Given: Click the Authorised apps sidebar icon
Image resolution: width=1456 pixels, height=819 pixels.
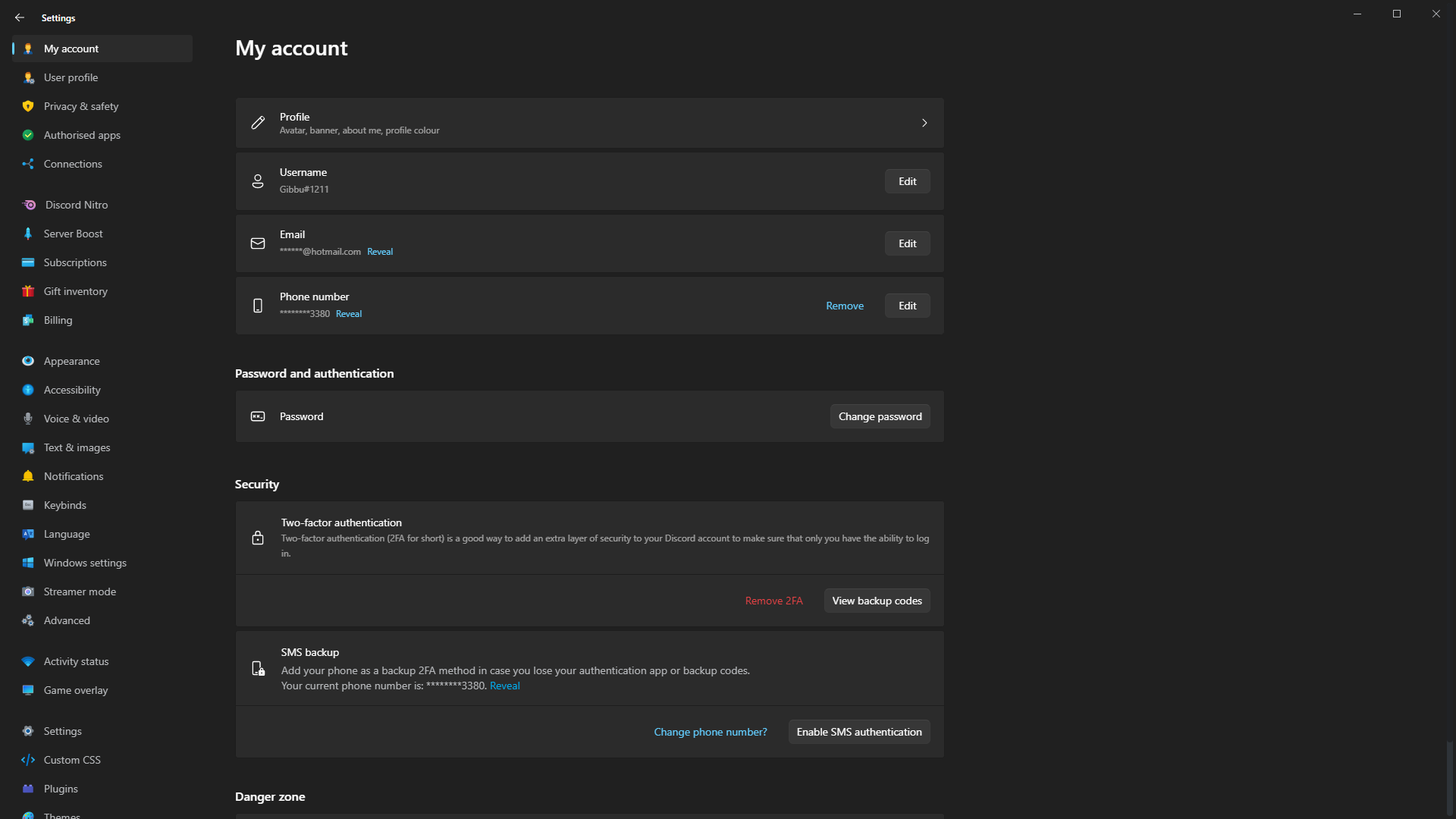Looking at the screenshot, I should tap(28, 135).
